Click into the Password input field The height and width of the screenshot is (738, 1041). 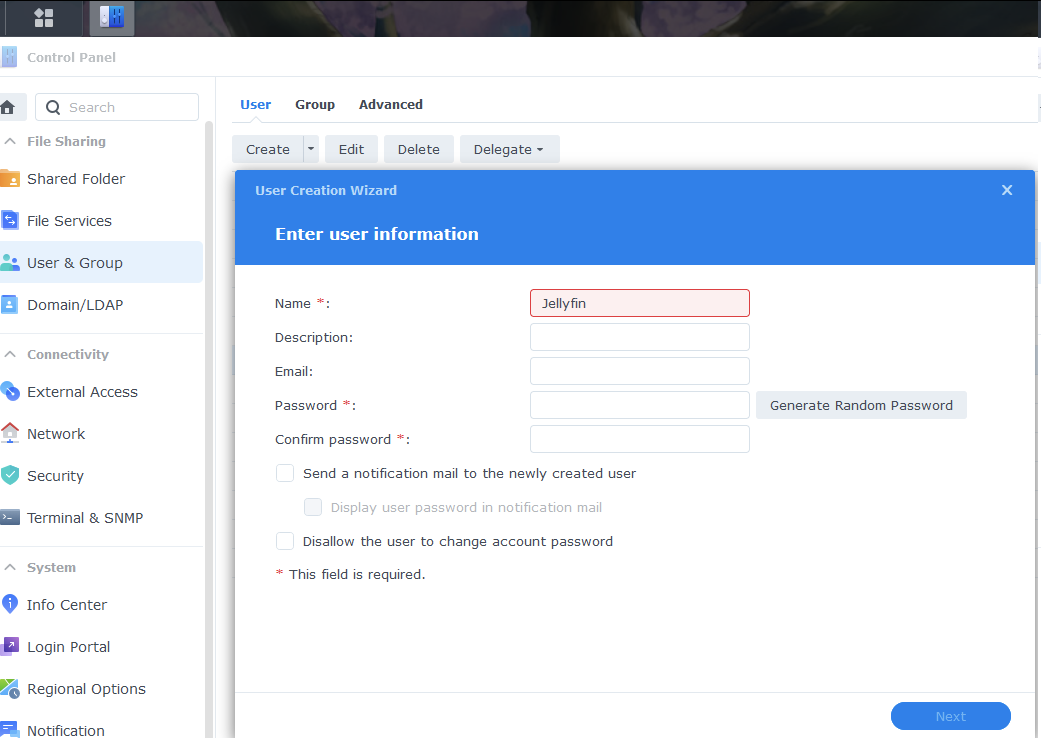(x=639, y=405)
